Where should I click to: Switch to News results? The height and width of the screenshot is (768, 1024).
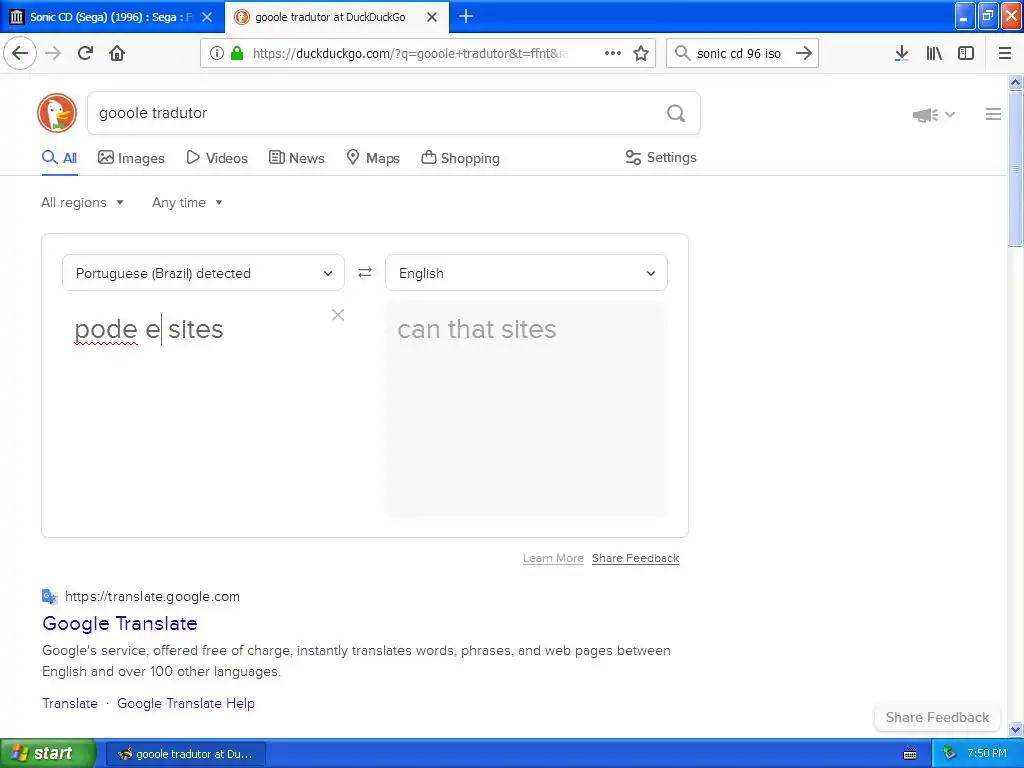point(296,158)
